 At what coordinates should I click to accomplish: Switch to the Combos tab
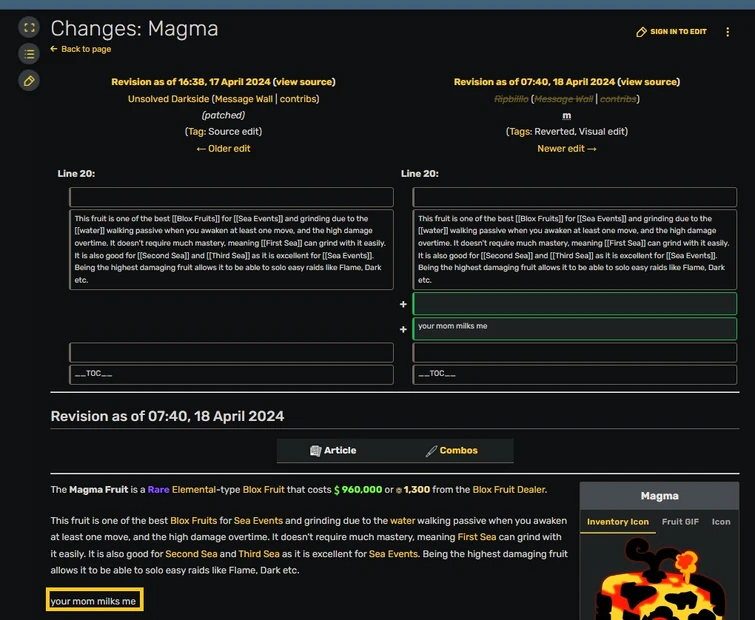(452, 451)
